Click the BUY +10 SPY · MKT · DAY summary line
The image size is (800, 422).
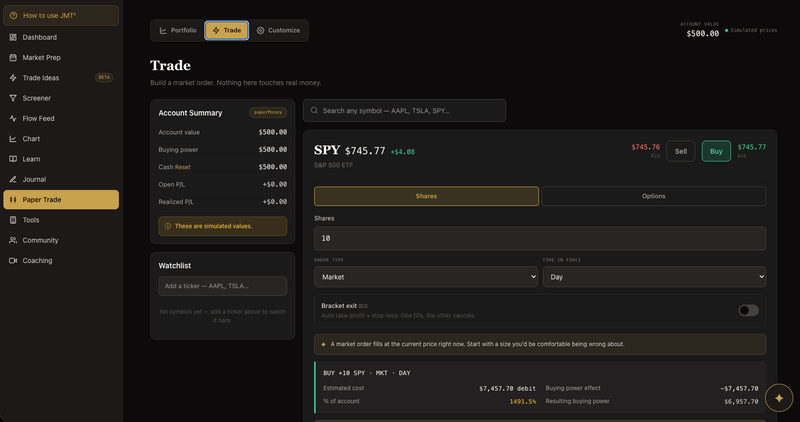pos(367,373)
